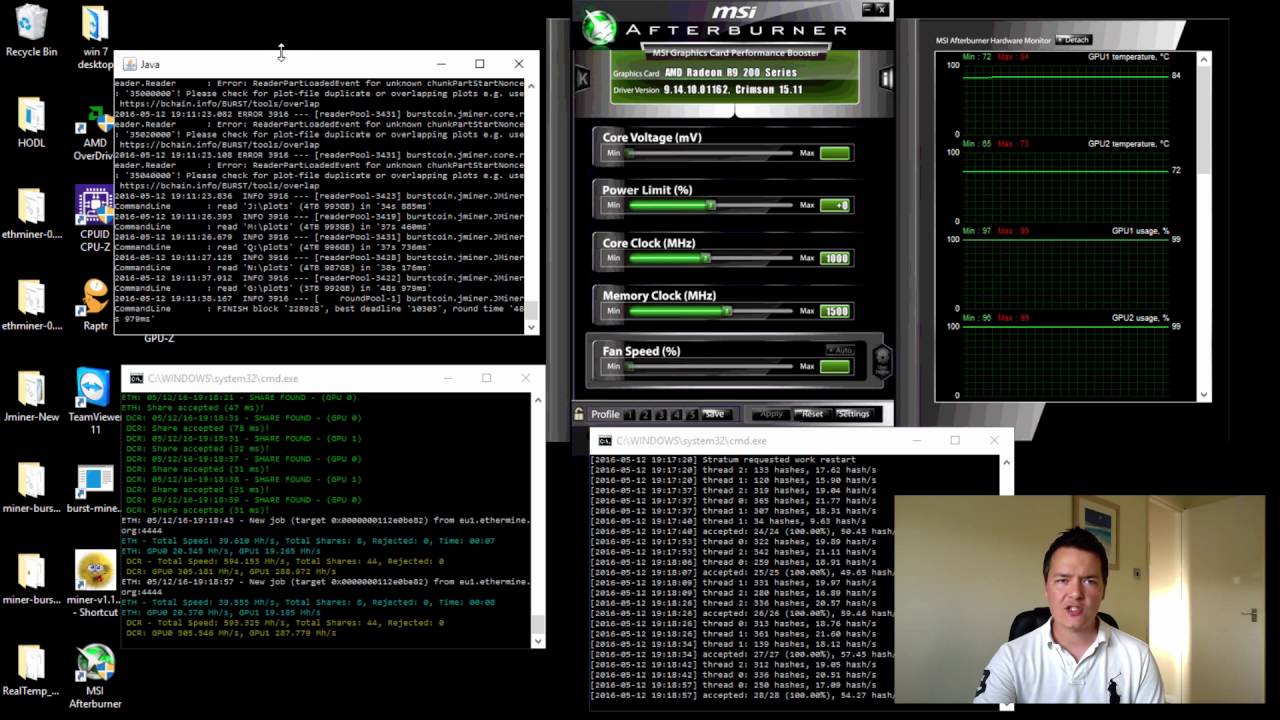This screenshot has width=1280, height=720.
Task: Click the Power Limit +0 value field
Action: click(x=835, y=205)
